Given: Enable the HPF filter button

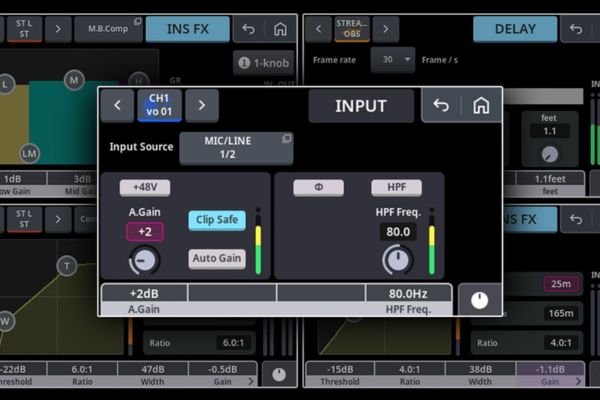Looking at the screenshot, I should point(396,187).
